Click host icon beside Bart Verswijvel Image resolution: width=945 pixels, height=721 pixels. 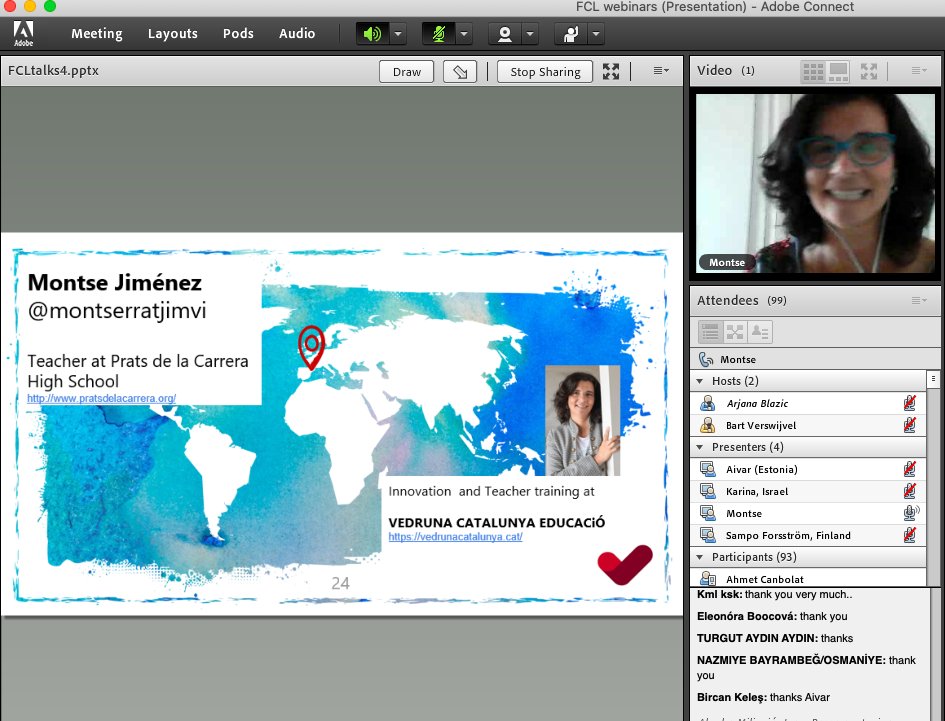pos(708,426)
